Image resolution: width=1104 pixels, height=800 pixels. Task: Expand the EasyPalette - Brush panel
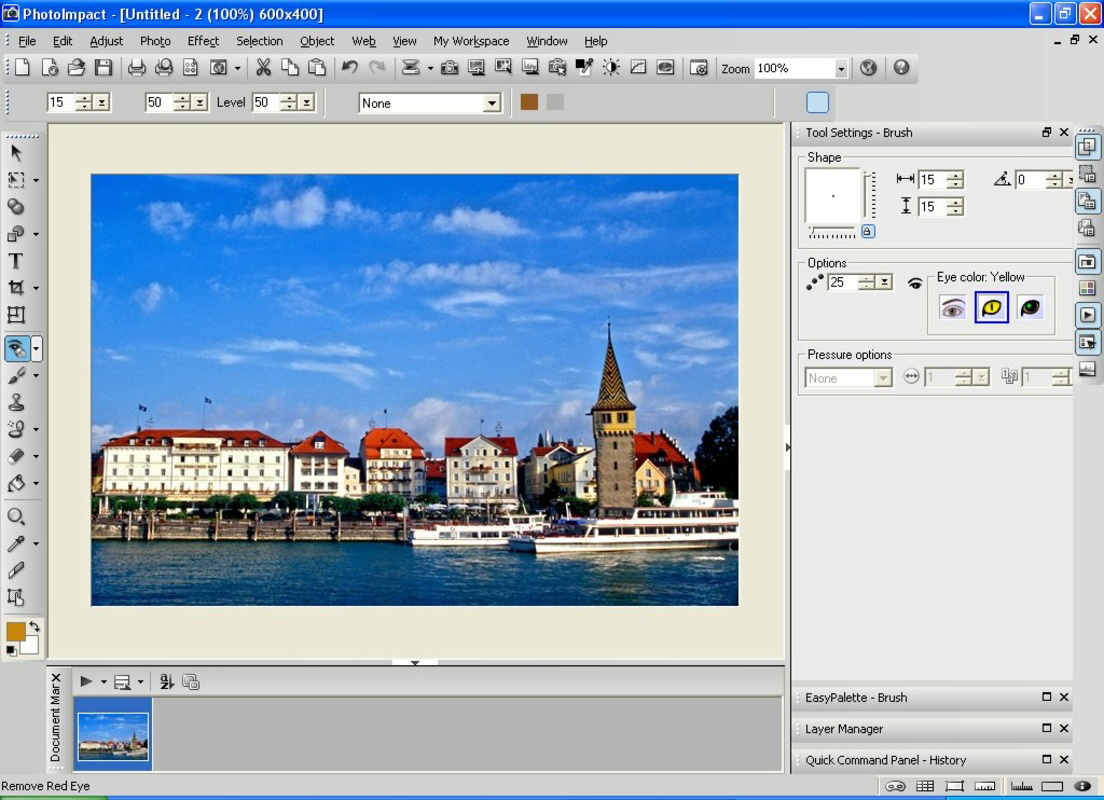coord(900,697)
